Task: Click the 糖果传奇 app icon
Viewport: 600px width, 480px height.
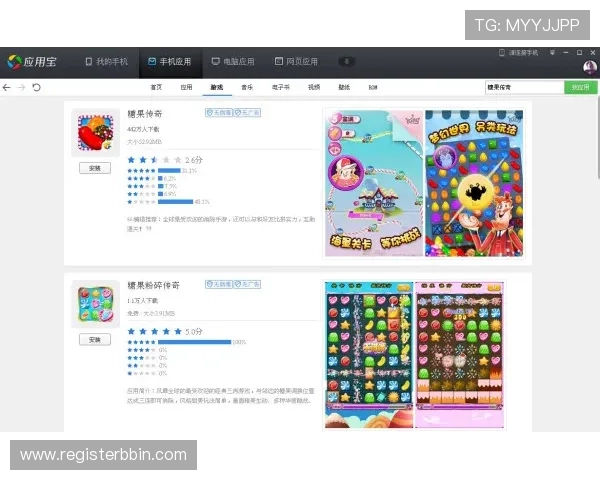Action: tap(96, 133)
